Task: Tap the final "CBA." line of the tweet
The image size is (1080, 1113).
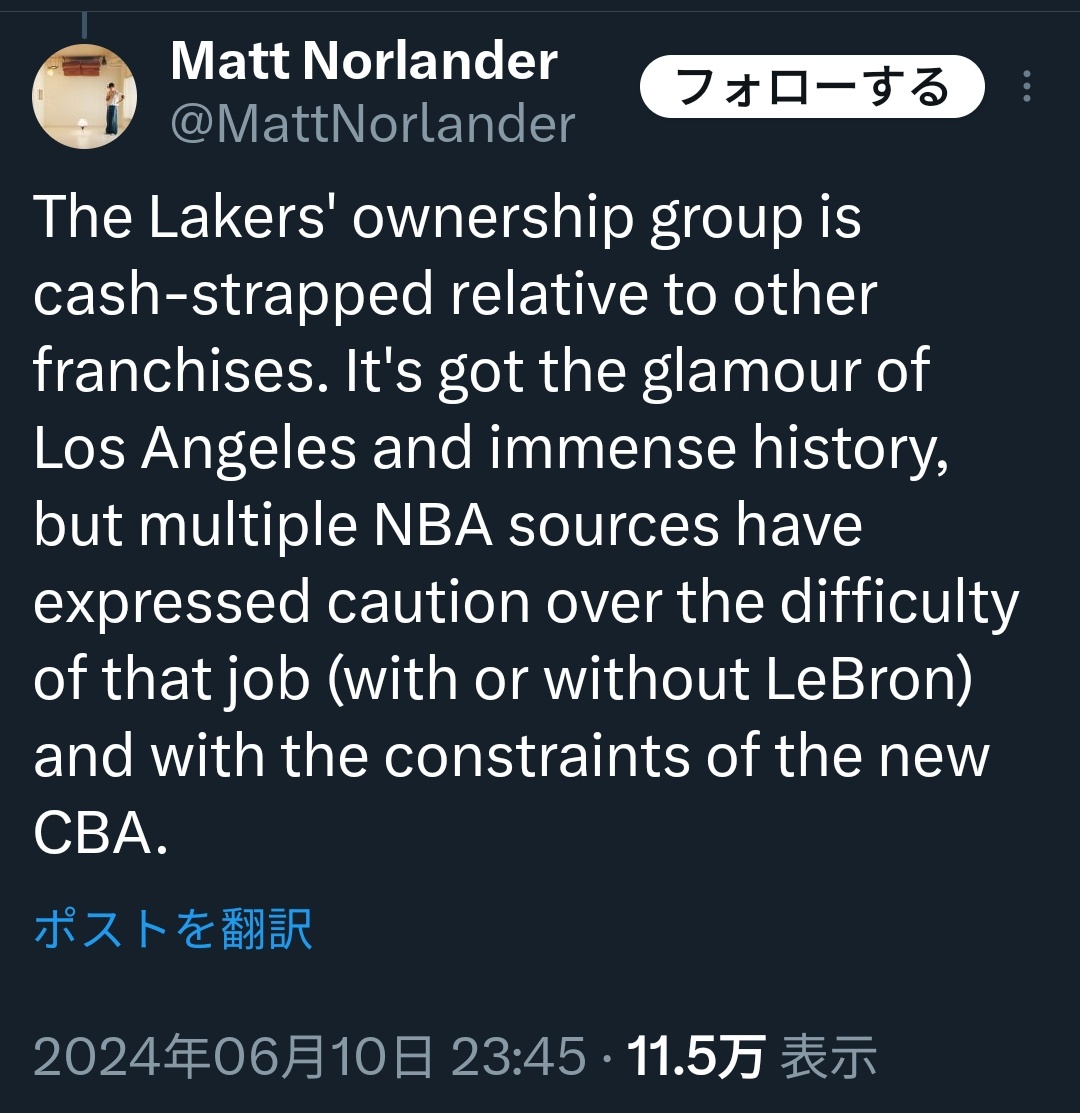Action: point(100,833)
